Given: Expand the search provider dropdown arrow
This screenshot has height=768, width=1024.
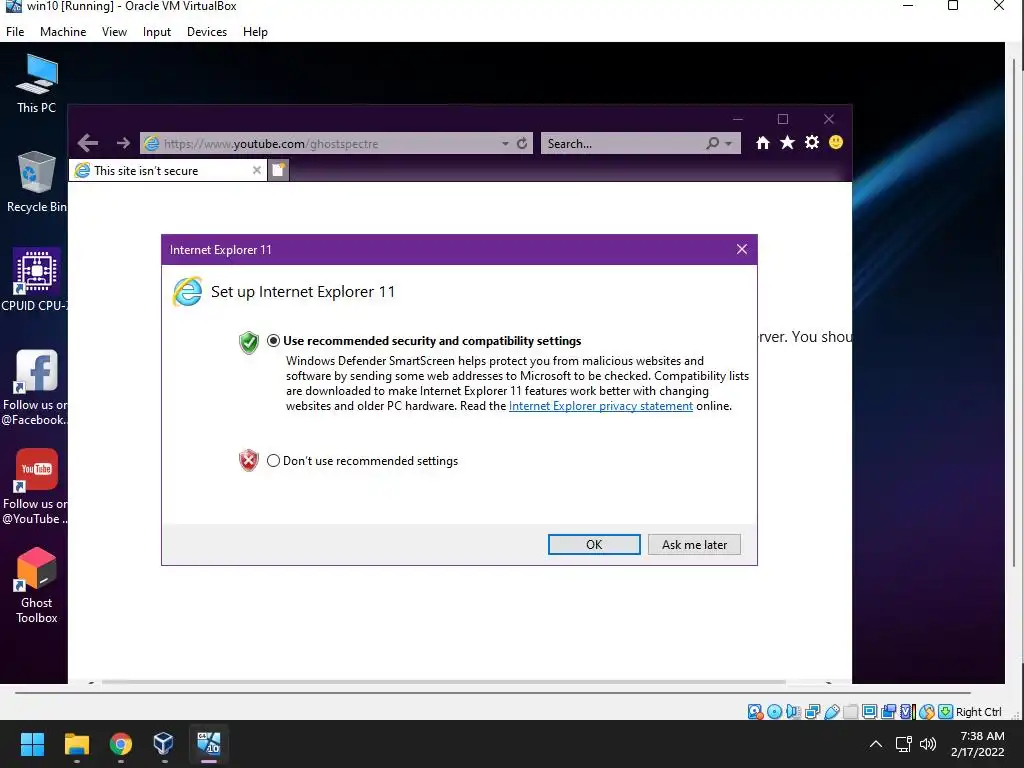Looking at the screenshot, I should (728, 144).
